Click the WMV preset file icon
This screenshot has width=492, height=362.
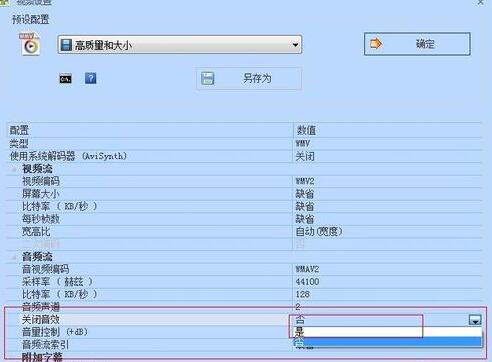[30, 44]
